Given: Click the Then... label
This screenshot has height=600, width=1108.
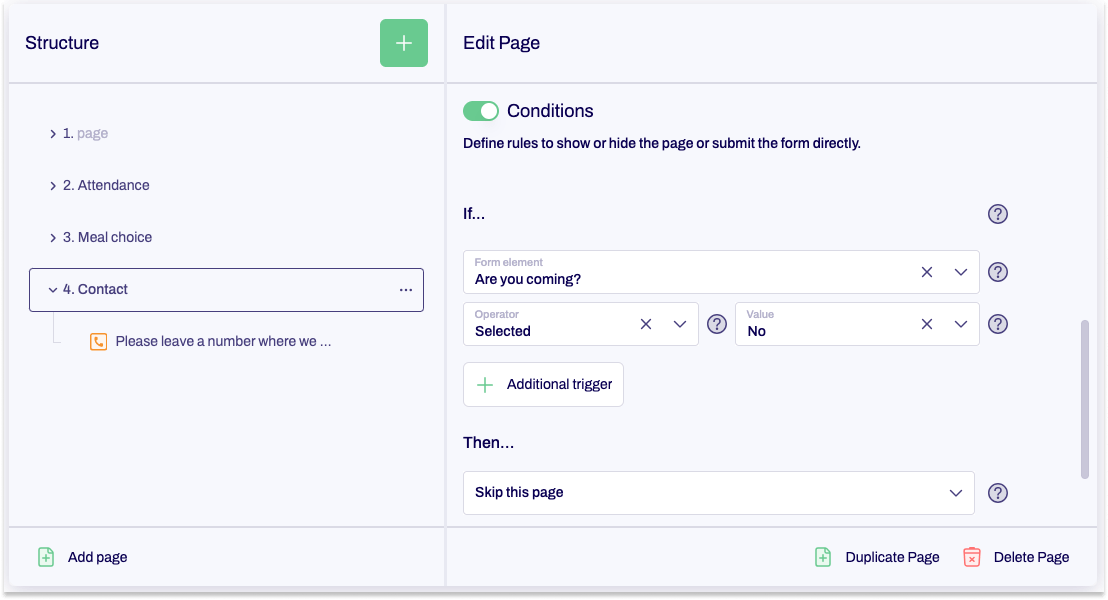Looking at the screenshot, I should click(x=488, y=443).
